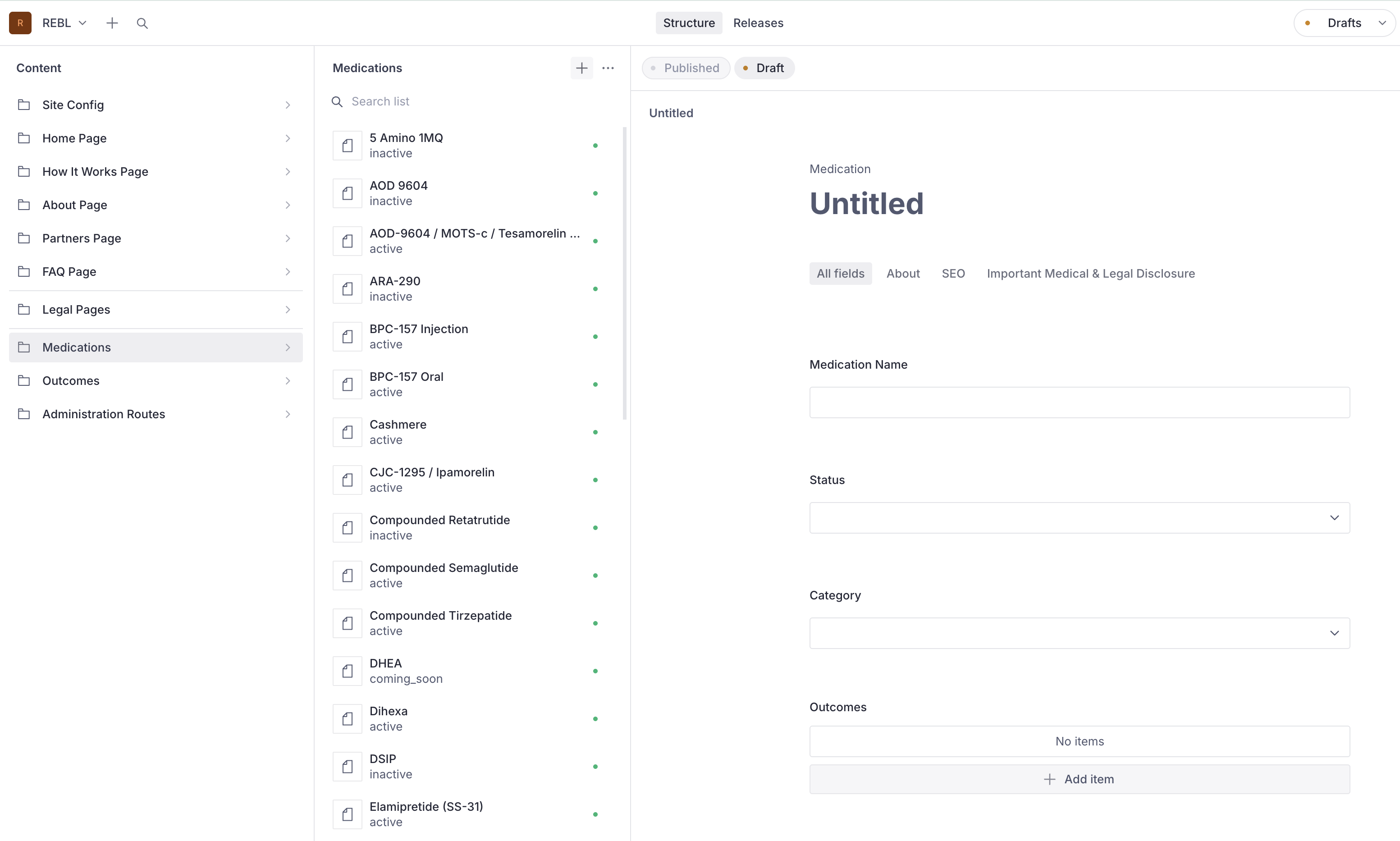Open Important Medical & Legal Disclosure tab
This screenshot has width=1400, height=841.
(x=1090, y=274)
